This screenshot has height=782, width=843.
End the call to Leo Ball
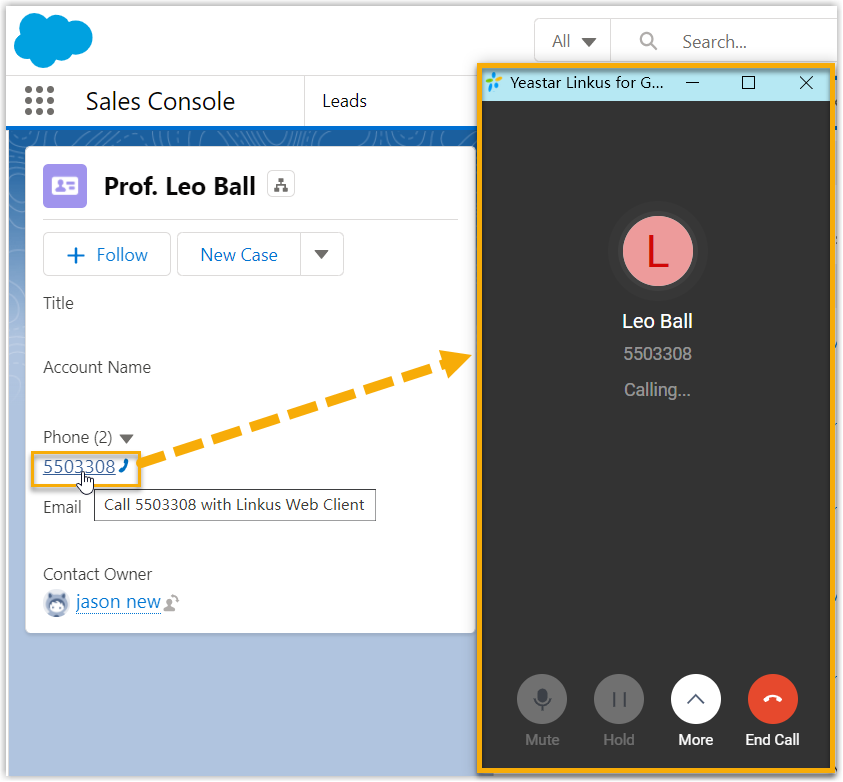coord(772,699)
